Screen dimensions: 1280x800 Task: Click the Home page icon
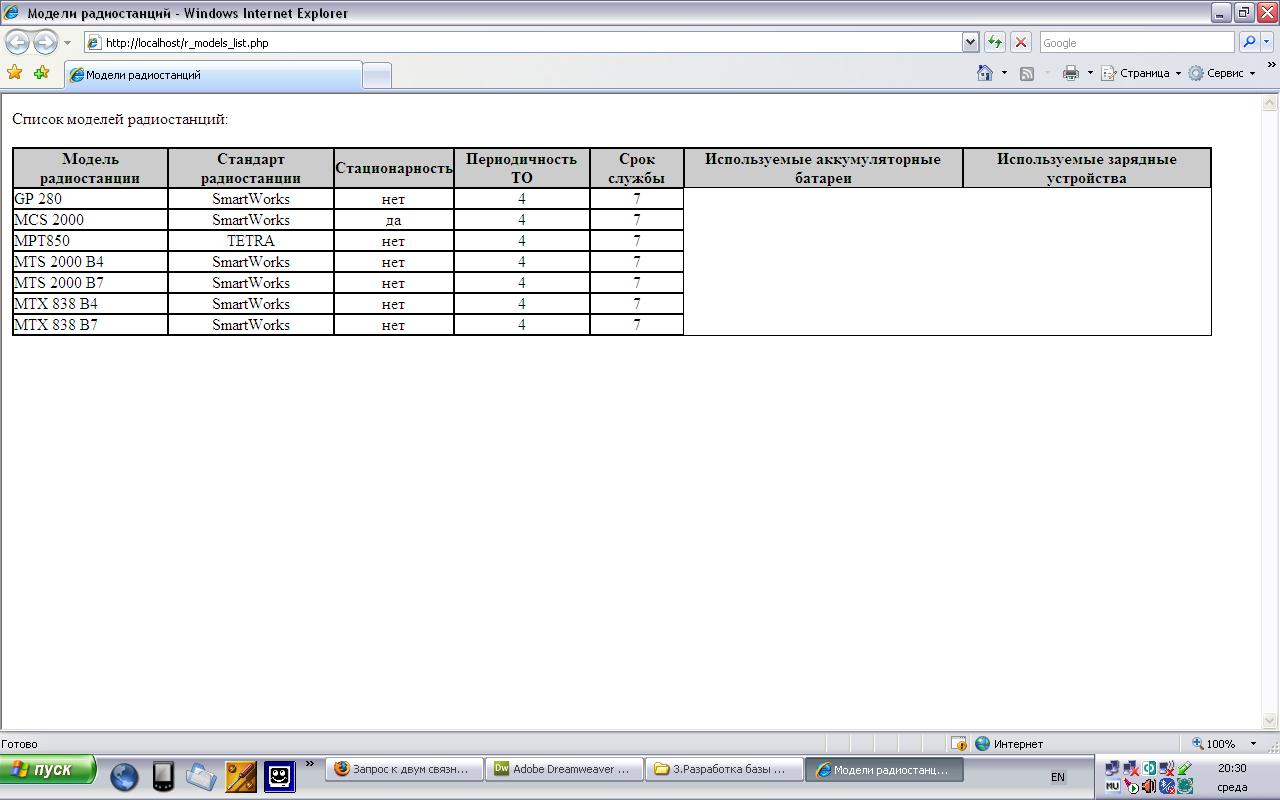coord(985,73)
